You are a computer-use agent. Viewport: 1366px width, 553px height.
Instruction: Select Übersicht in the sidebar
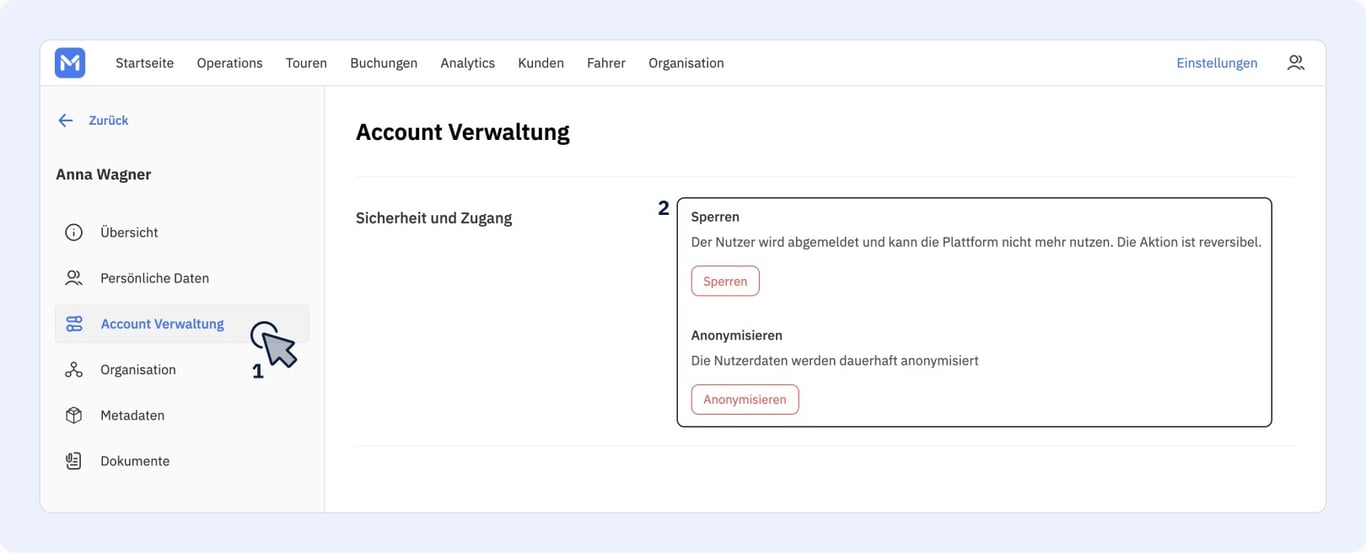coord(182,232)
